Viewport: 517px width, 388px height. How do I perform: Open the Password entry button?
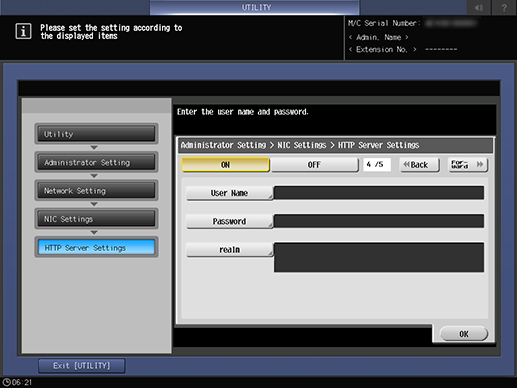229,221
